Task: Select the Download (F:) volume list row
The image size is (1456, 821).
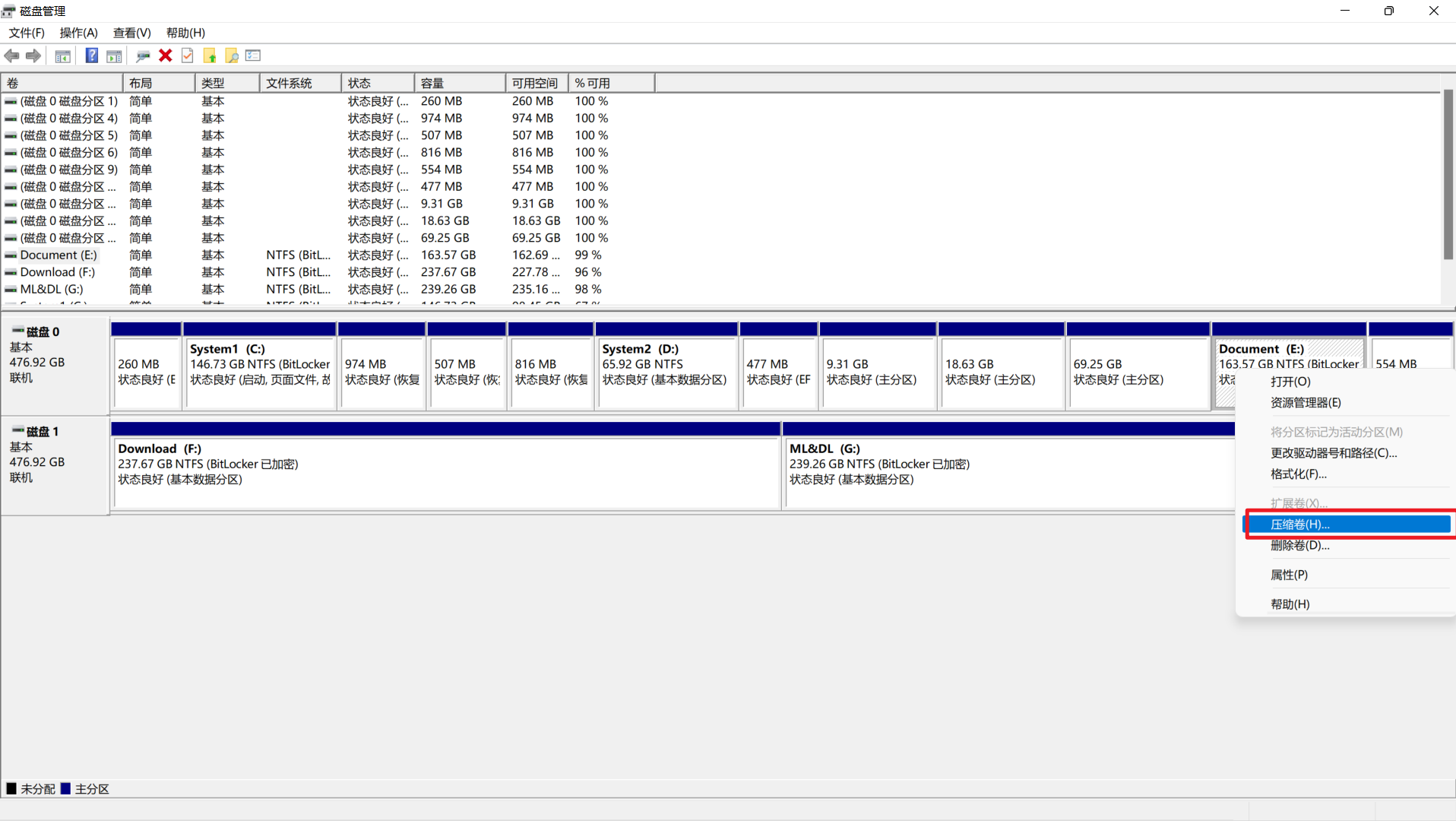Action: (x=327, y=272)
